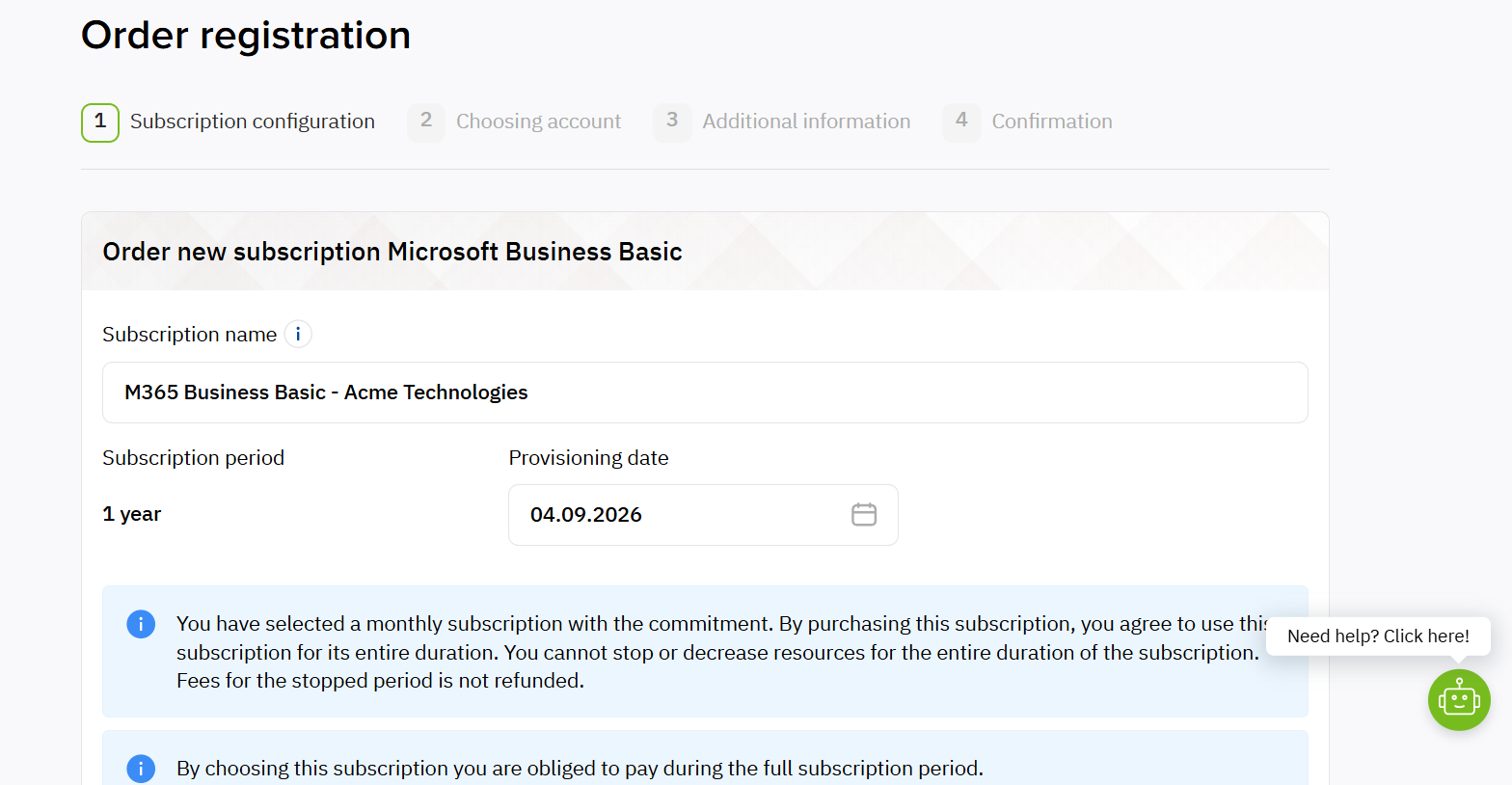Click the 'Order registration' page heading

pyautogui.click(x=246, y=36)
